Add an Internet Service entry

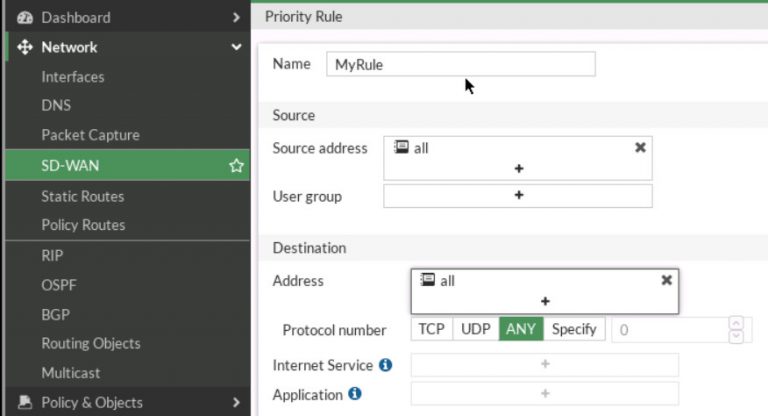(x=545, y=365)
